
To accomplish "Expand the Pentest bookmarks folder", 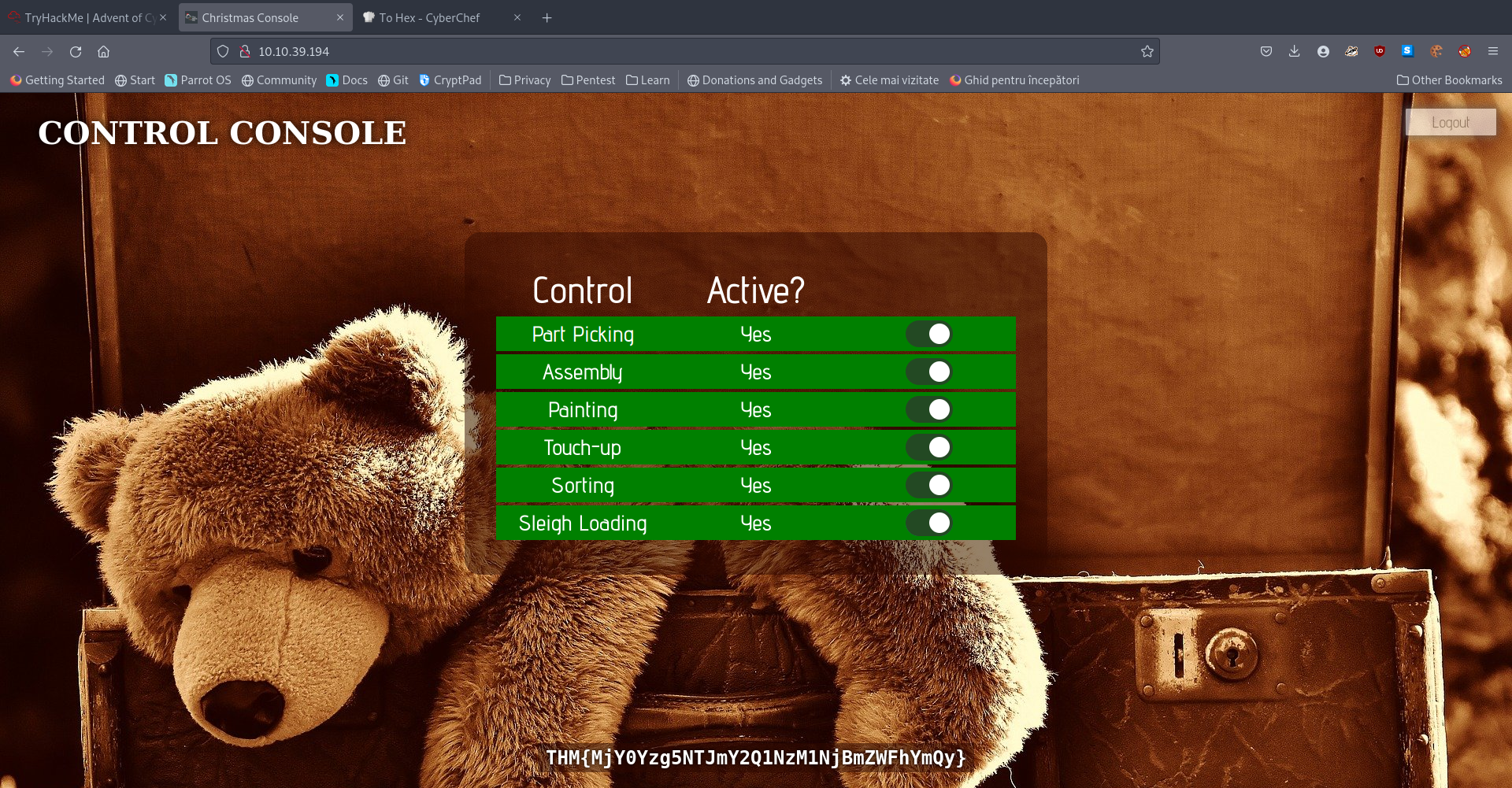I will click(588, 80).
